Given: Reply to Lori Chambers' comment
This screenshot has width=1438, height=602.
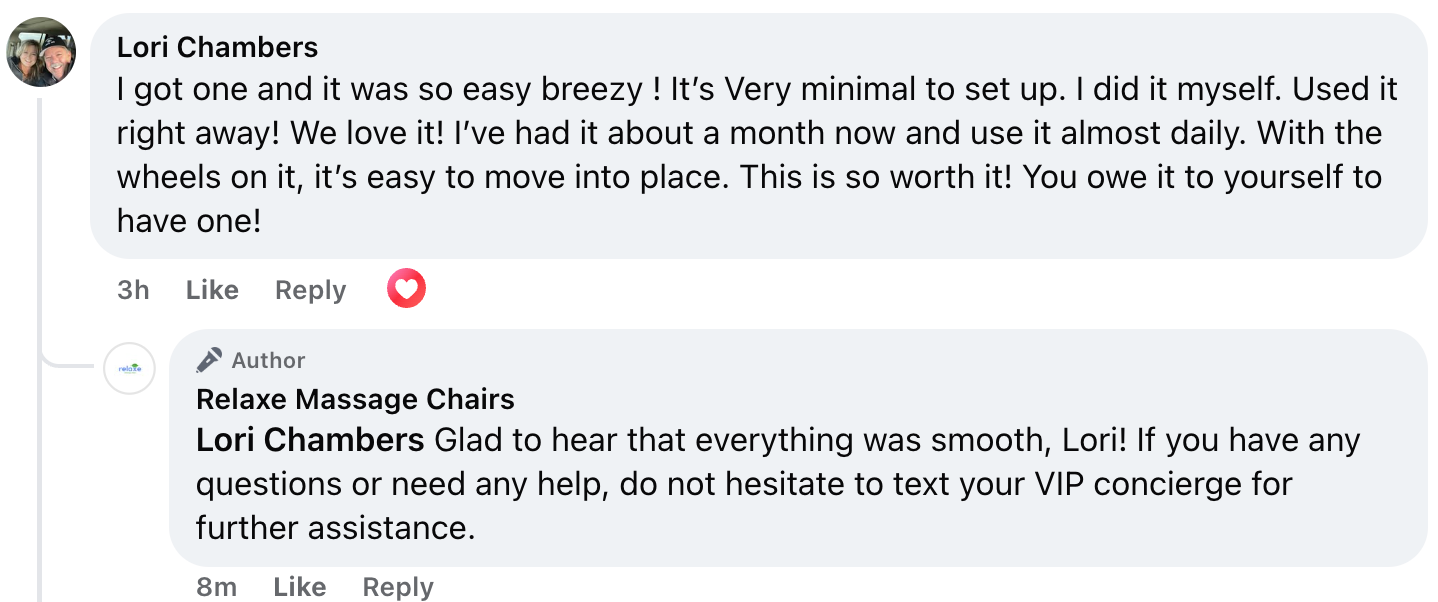Looking at the screenshot, I should (310, 290).
